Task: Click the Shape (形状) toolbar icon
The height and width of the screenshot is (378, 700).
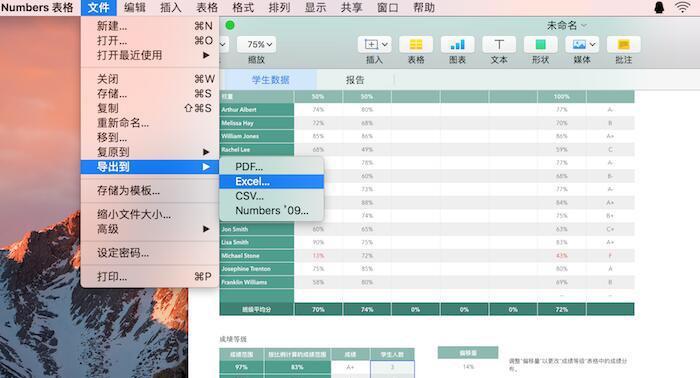Action: point(540,45)
